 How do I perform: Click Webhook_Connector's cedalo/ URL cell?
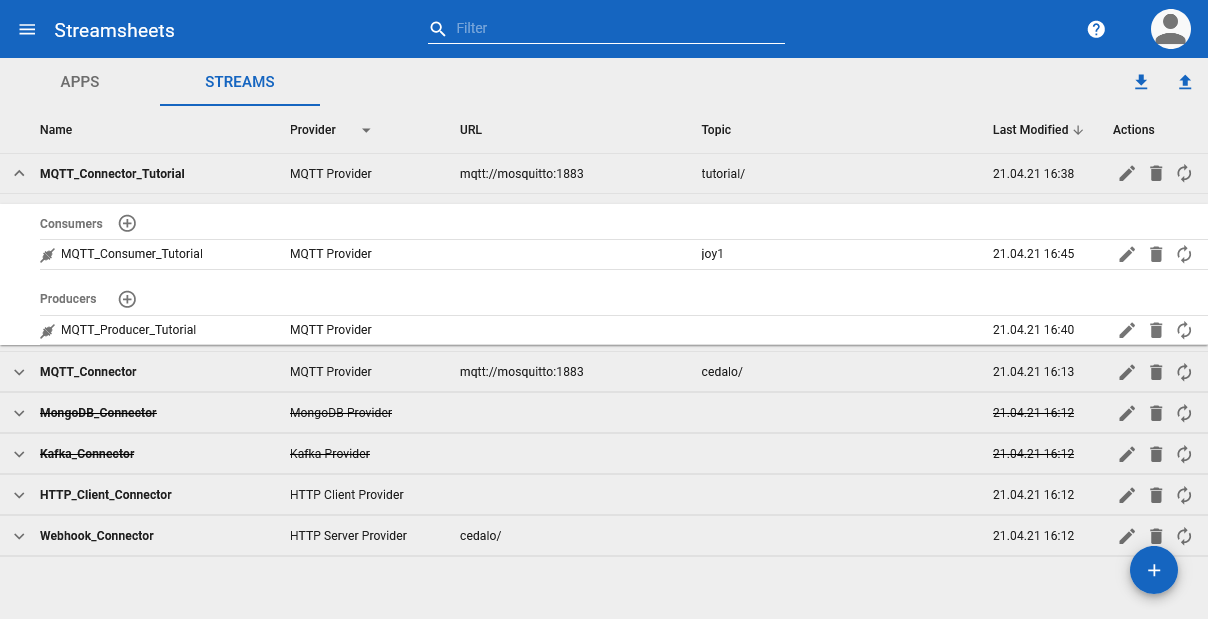[480, 536]
